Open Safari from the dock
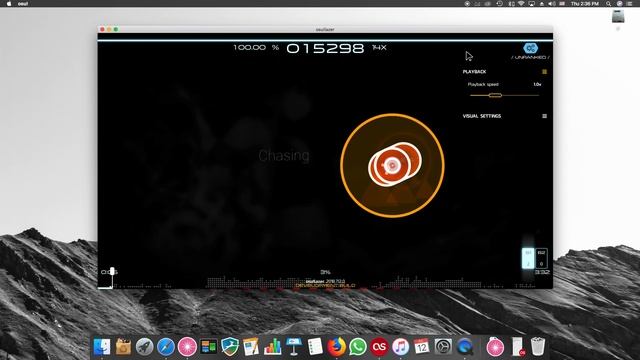Screen dimensions: 640x360 coord(166,347)
